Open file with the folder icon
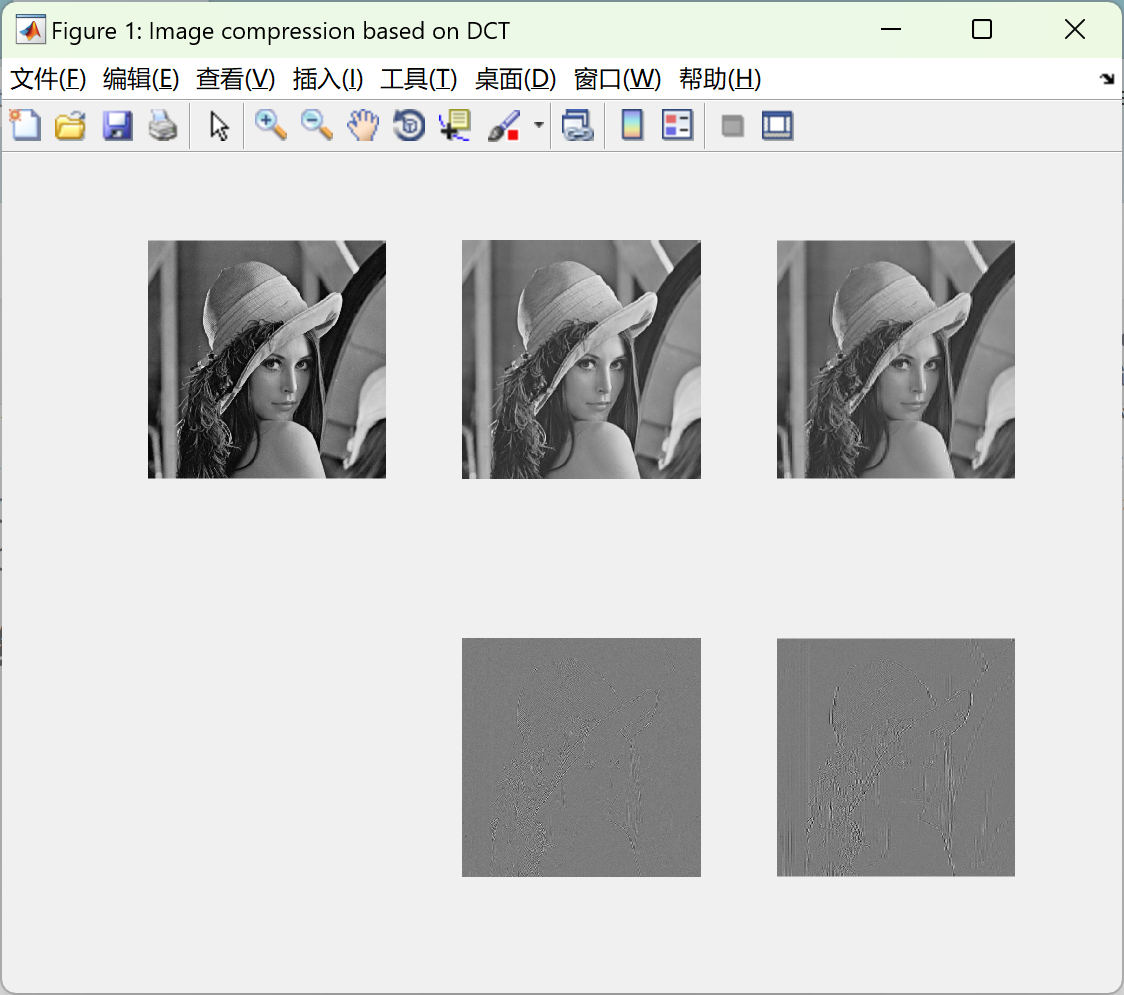Image resolution: width=1124 pixels, height=995 pixels. tap(70, 125)
